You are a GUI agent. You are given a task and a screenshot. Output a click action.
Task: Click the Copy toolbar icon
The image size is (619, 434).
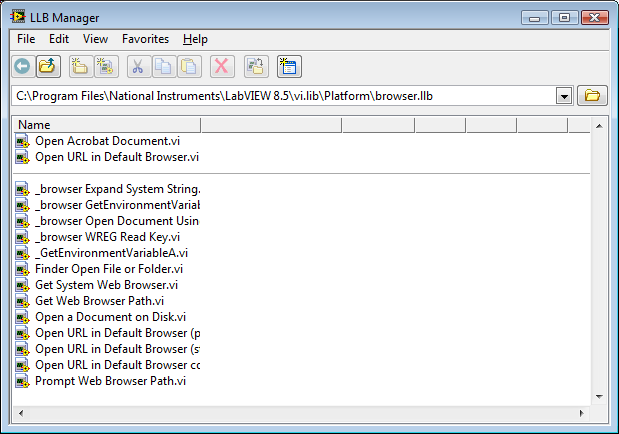[163, 66]
